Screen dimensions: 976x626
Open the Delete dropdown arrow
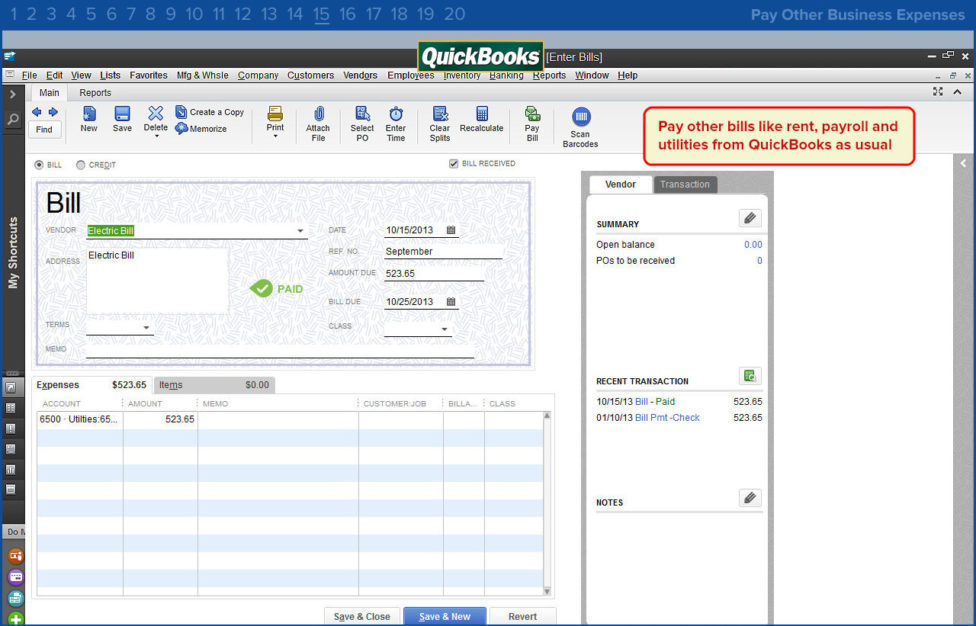(x=156, y=136)
